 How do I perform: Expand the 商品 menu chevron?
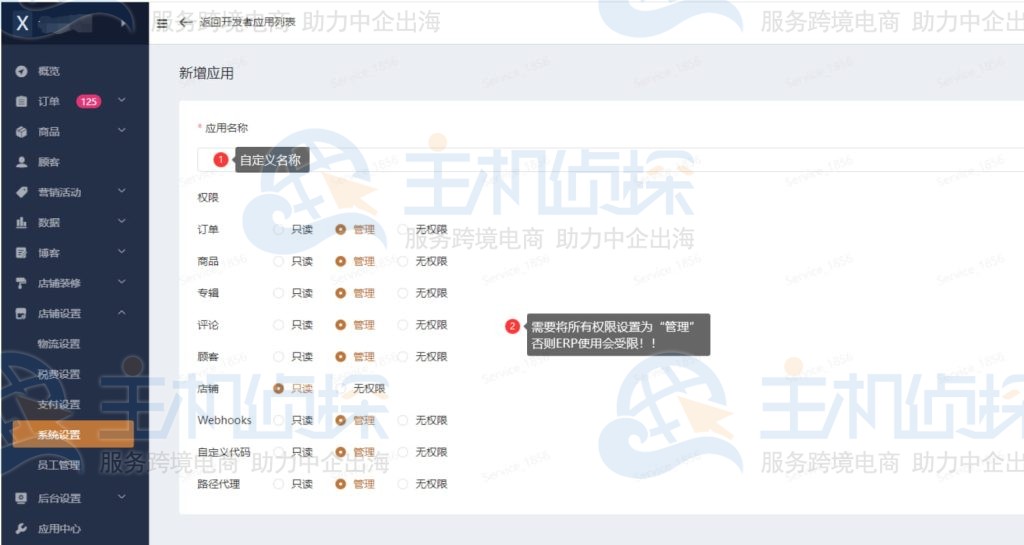coord(121,131)
